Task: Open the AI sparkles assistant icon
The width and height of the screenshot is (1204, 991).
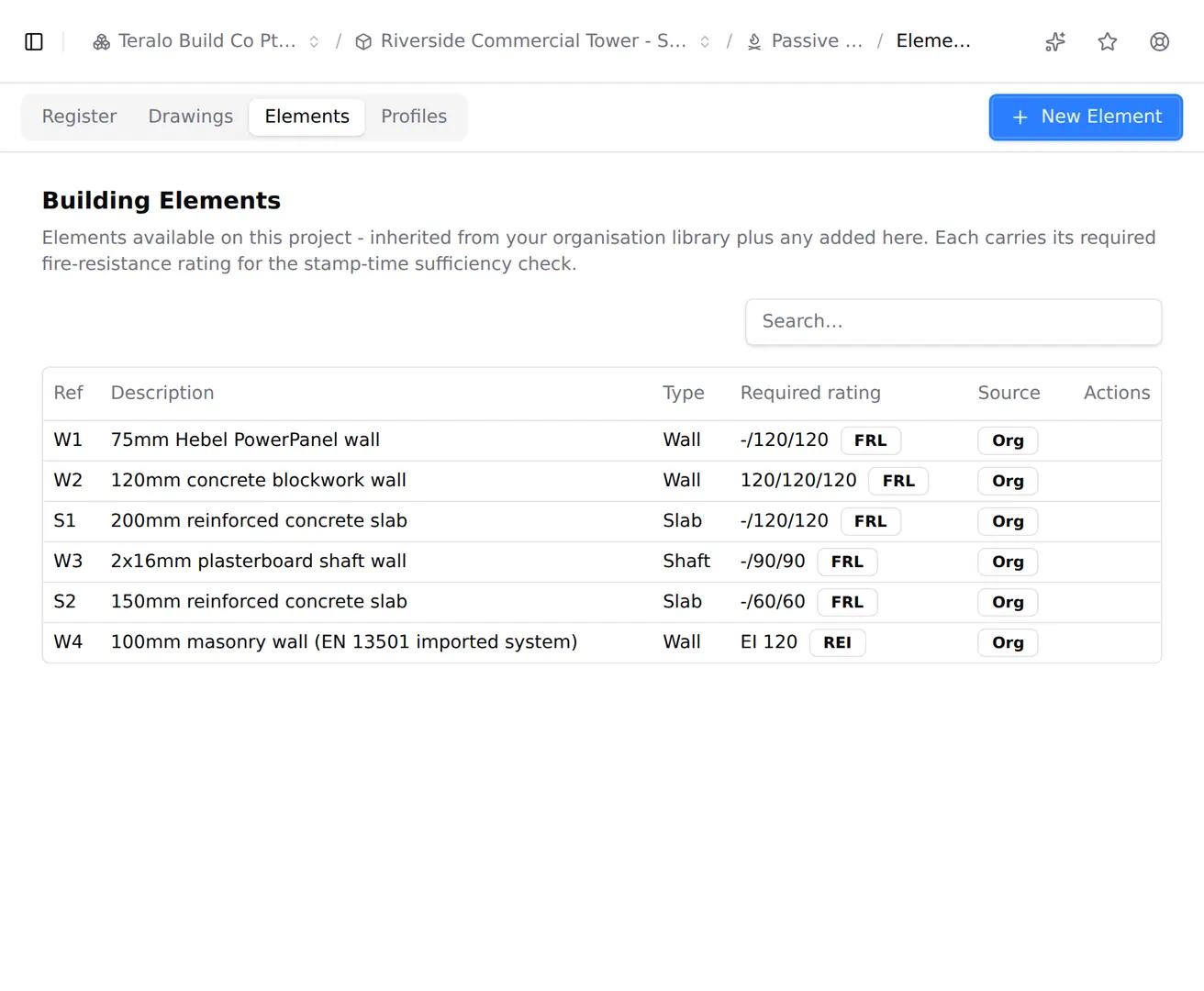Action: pyautogui.click(x=1055, y=41)
